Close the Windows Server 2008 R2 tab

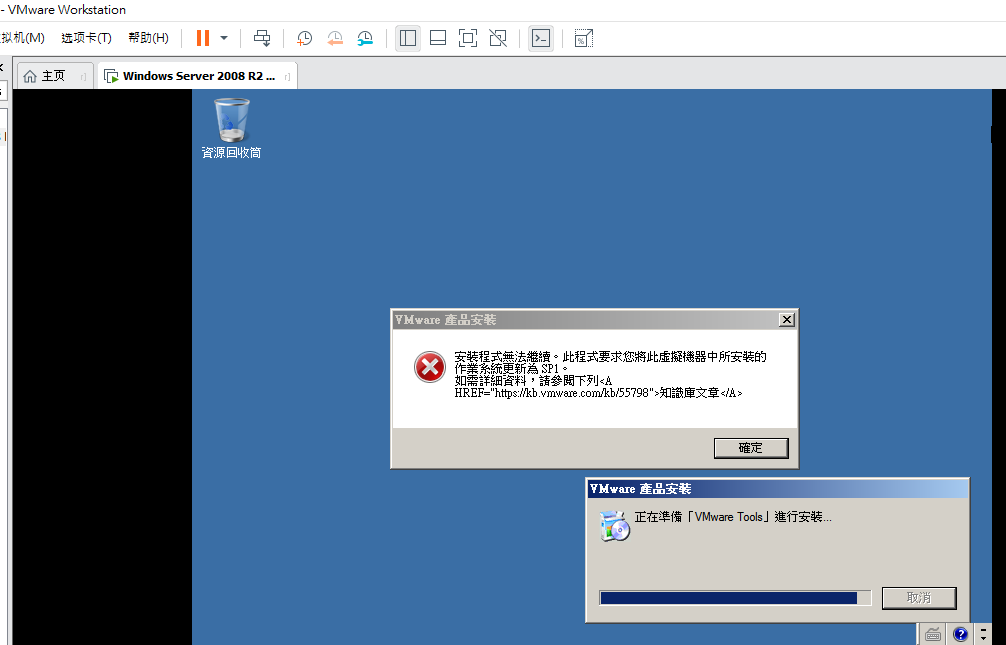287,76
